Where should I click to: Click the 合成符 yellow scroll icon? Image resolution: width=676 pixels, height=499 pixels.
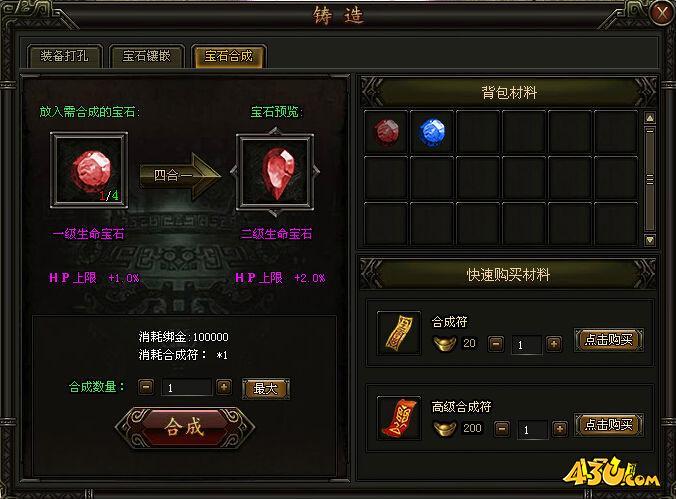[x=399, y=333]
